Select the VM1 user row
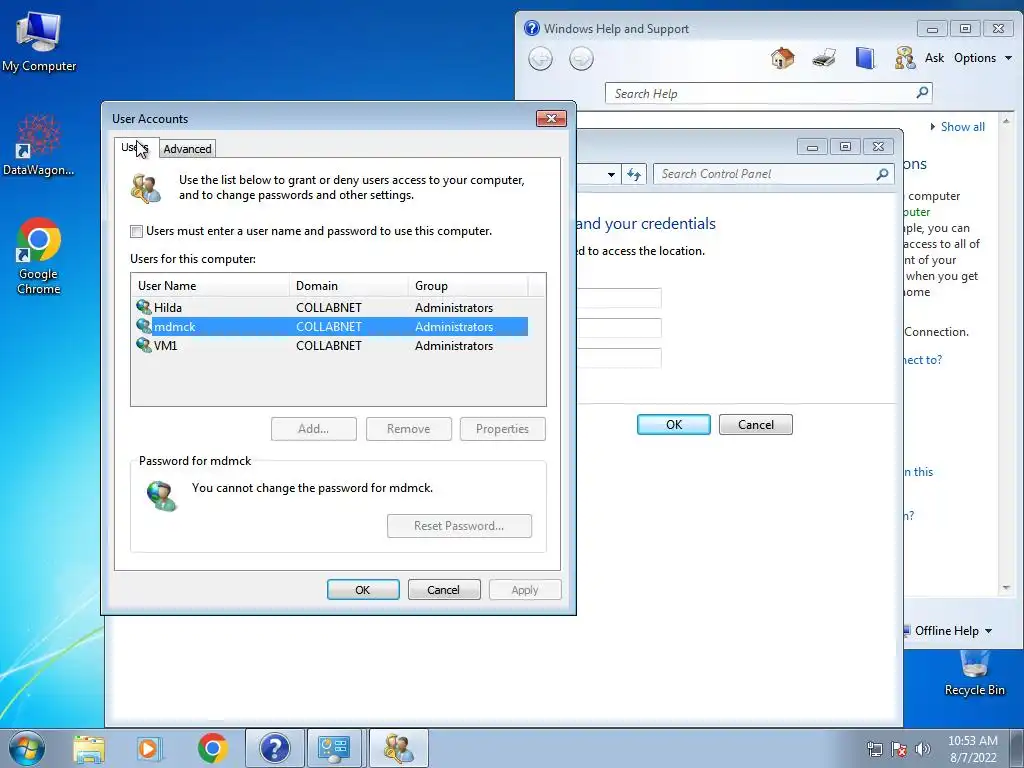1024x768 pixels. pyautogui.click(x=330, y=345)
